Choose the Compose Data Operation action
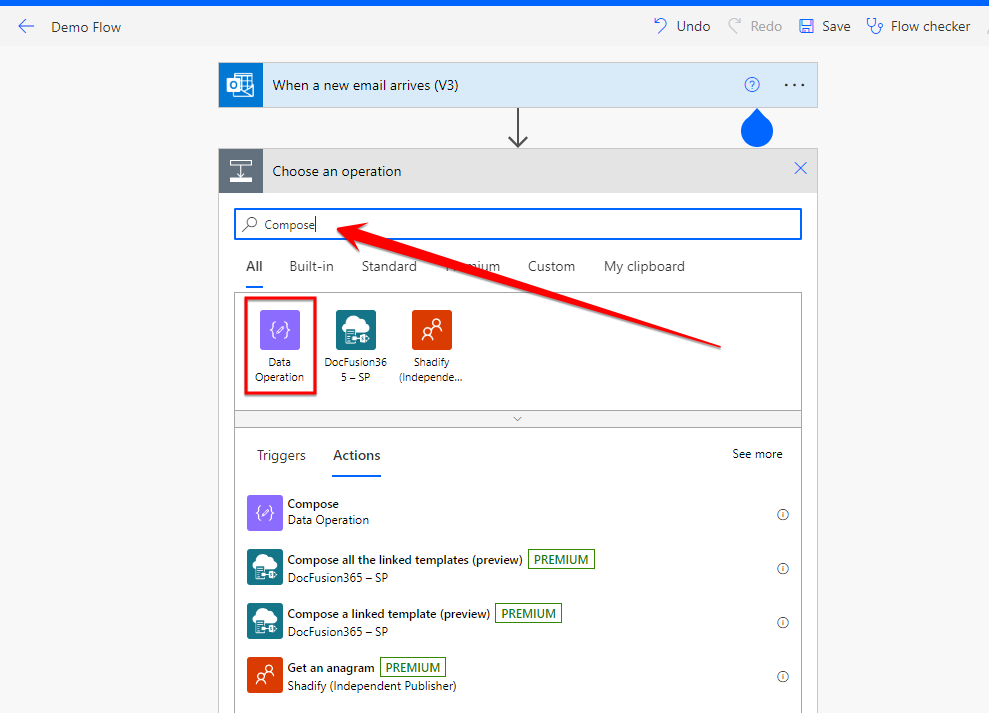Image resolution: width=989 pixels, height=713 pixels. click(x=518, y=513)
